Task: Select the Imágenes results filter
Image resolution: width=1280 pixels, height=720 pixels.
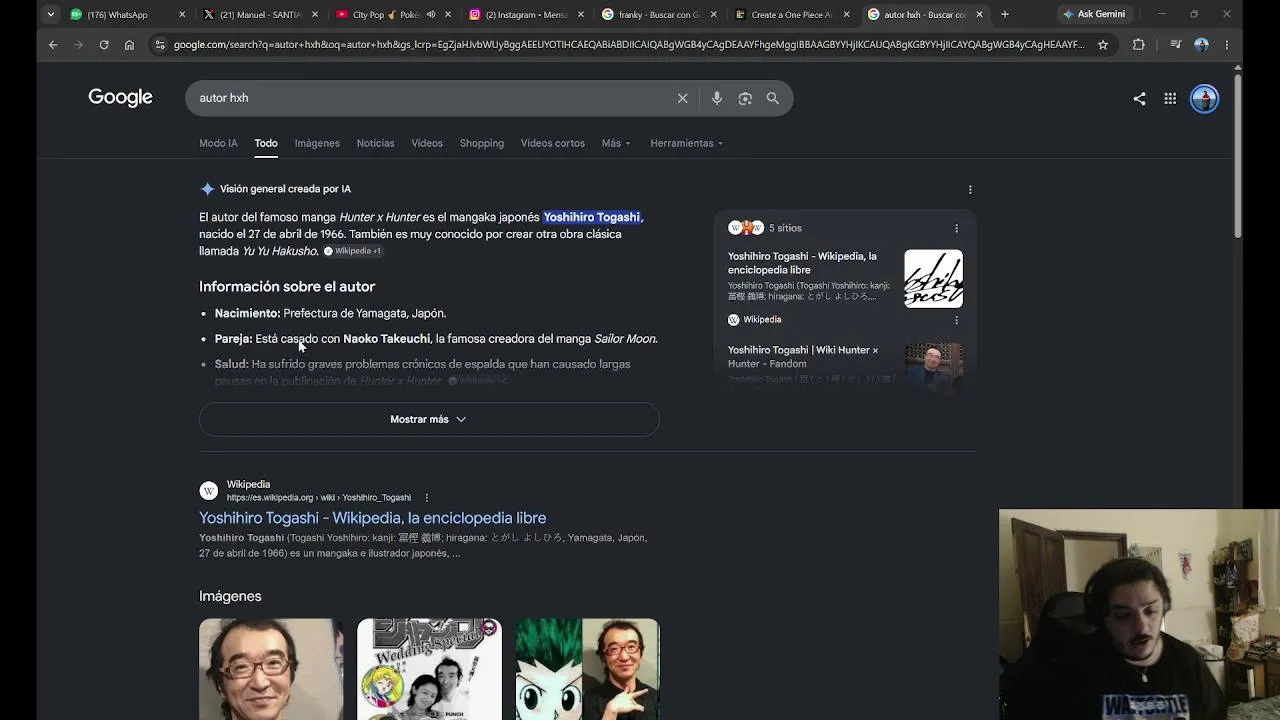Action: coord(317,143)
